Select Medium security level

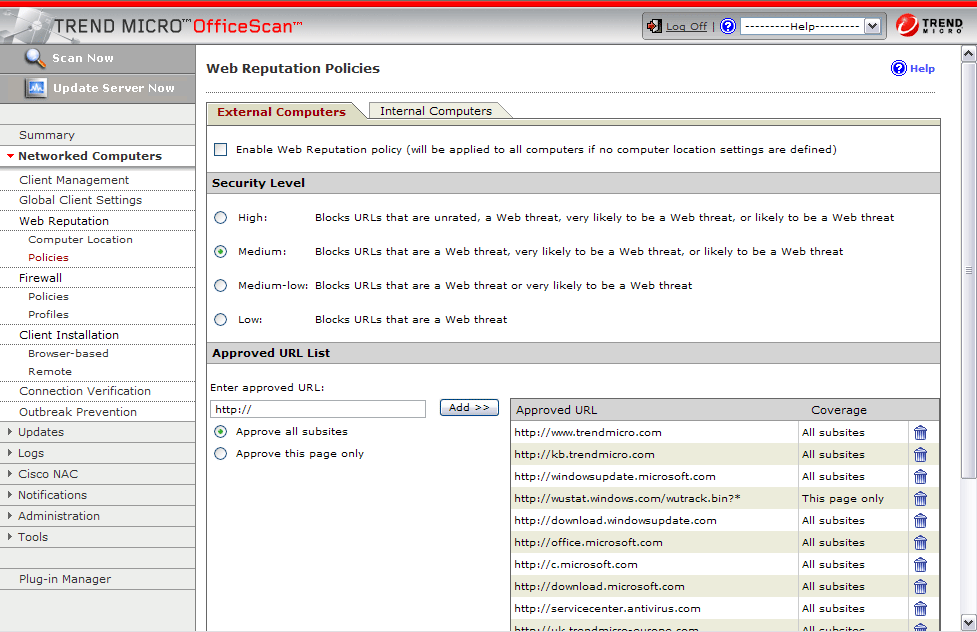[221, 251]
